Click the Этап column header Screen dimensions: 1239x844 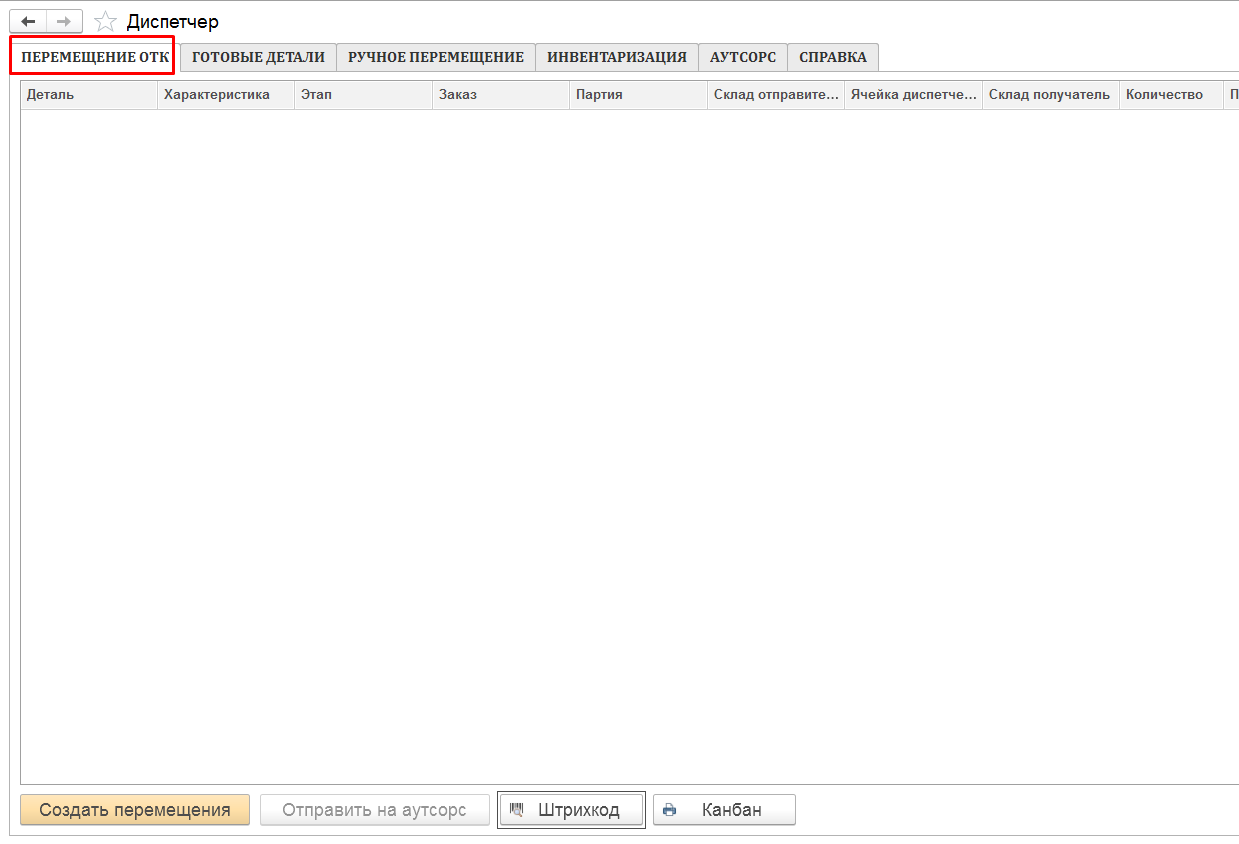(364, 95)
